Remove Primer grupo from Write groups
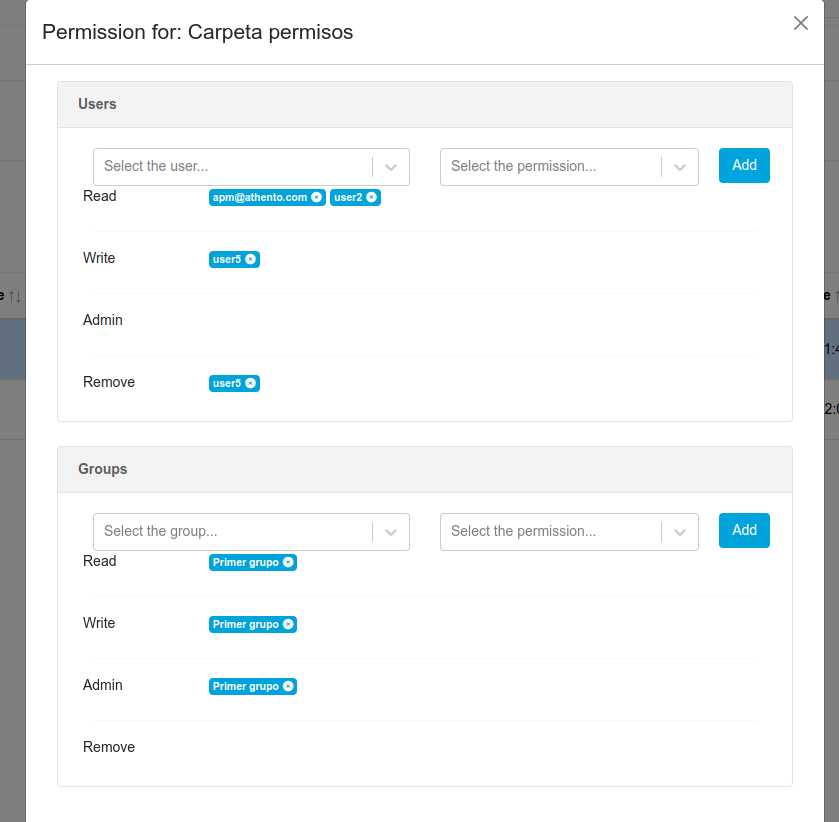Viewport: 839px width, 822px height. (x=288, y=624)
